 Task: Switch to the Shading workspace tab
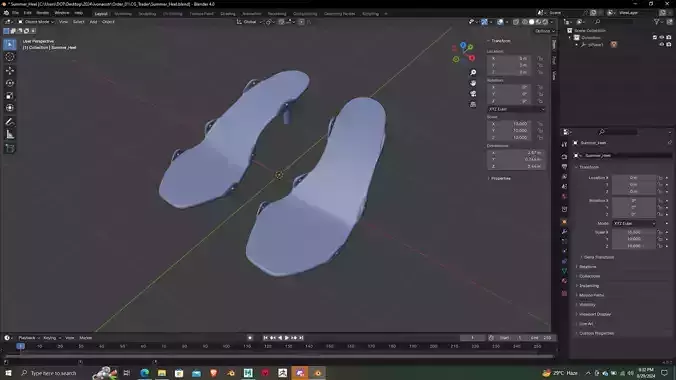228,14
